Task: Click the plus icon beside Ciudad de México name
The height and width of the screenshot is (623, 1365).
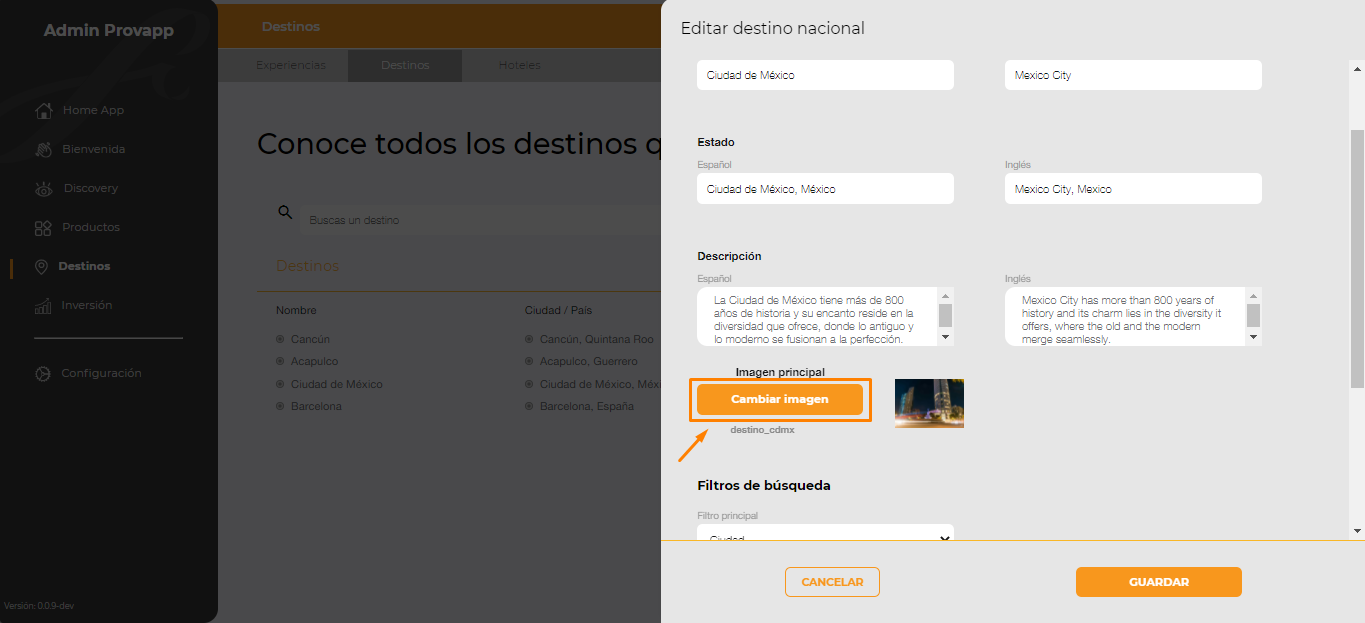Action: tap(280, 384)
